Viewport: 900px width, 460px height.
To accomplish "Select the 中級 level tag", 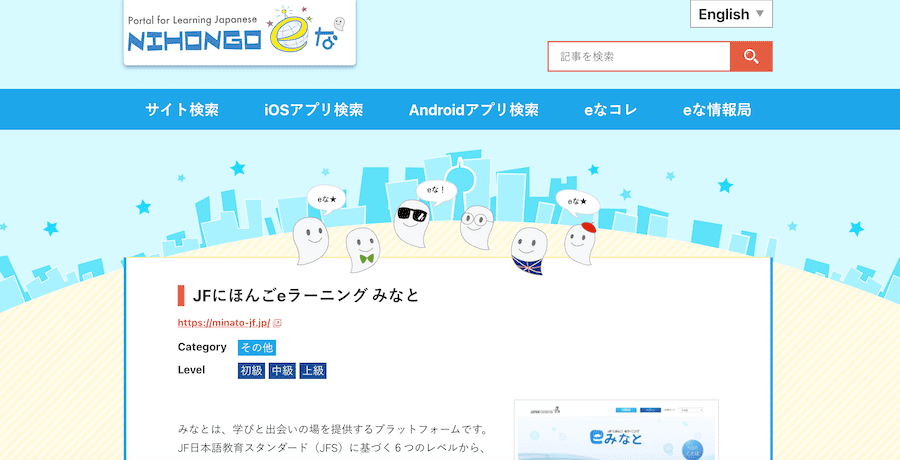I will (x=282, y=371).
